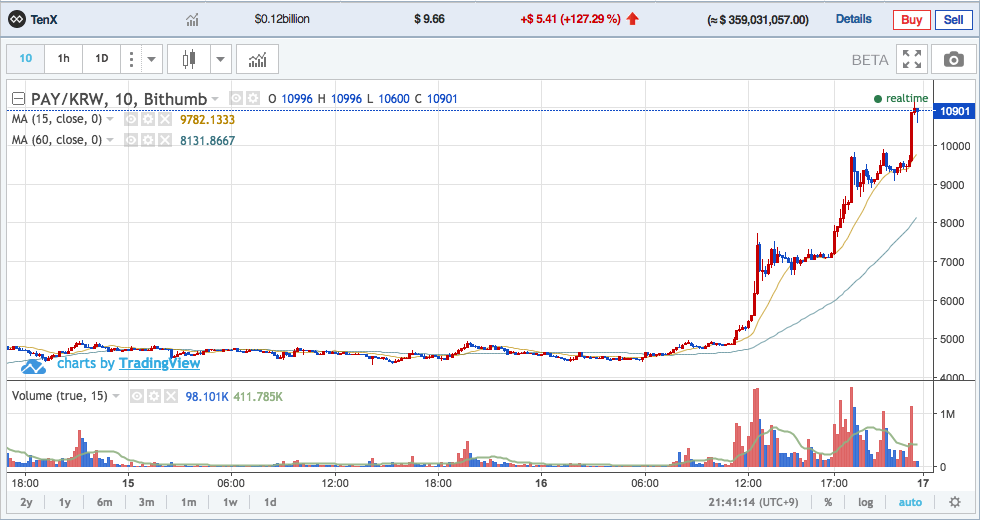
Task: Click the red Buy button
Action: click(912, 19)
